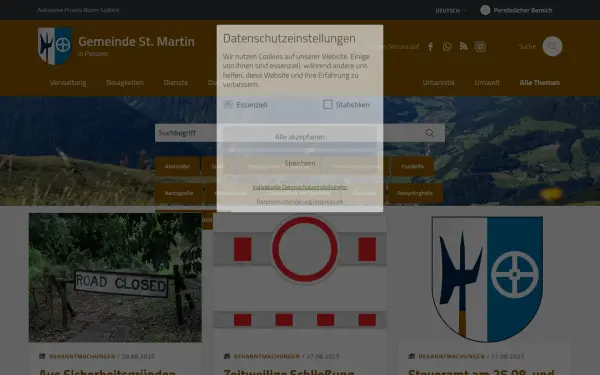This screenshot has width=600, height=375.
Task: Open the Datenschutzerklärung link
Action: pyautogui.click(x=284, y=202)
